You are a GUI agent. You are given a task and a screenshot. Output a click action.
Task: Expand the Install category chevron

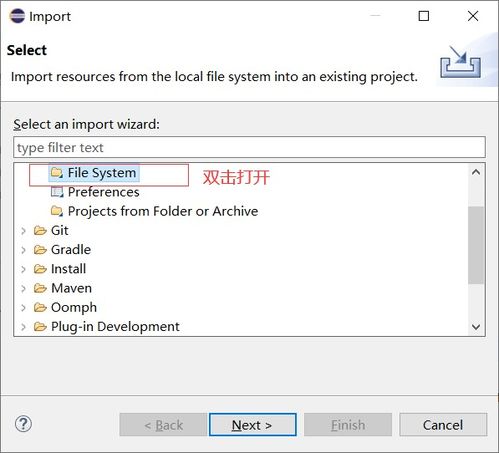[23, 269]
